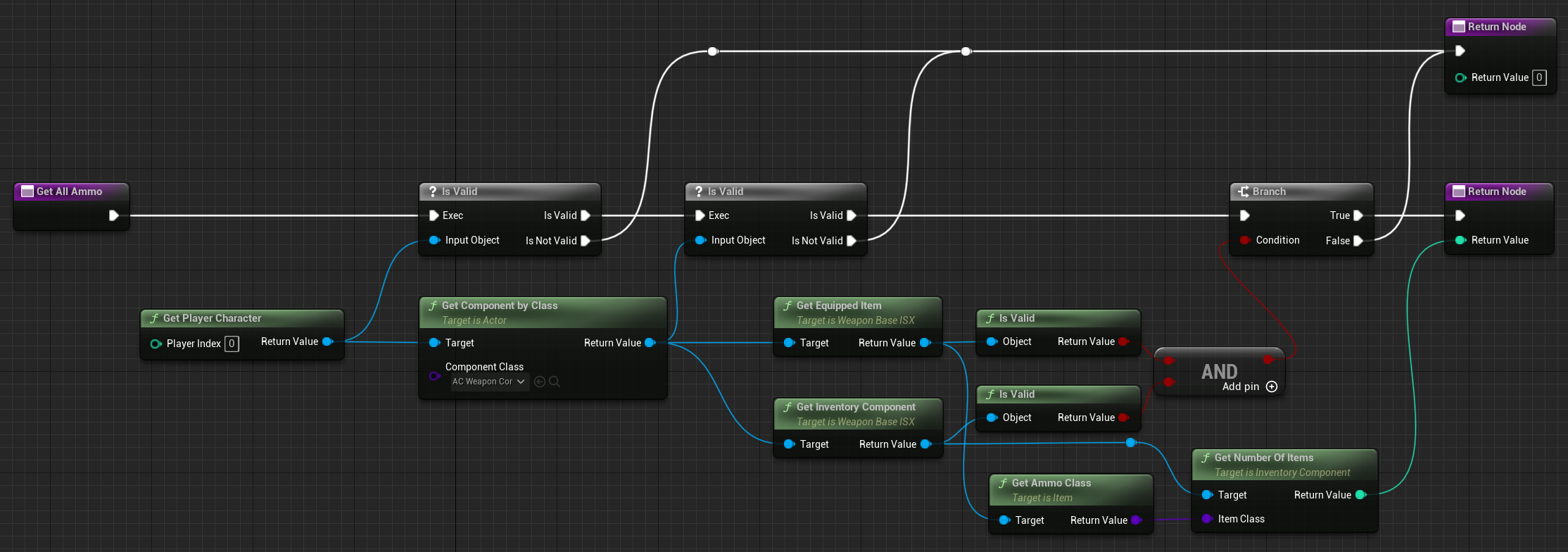Image resolution: width=1568 pixels, height=552 pixels.
Task: Select the Get All Ammo node title
Action: (x=69, y=192)
